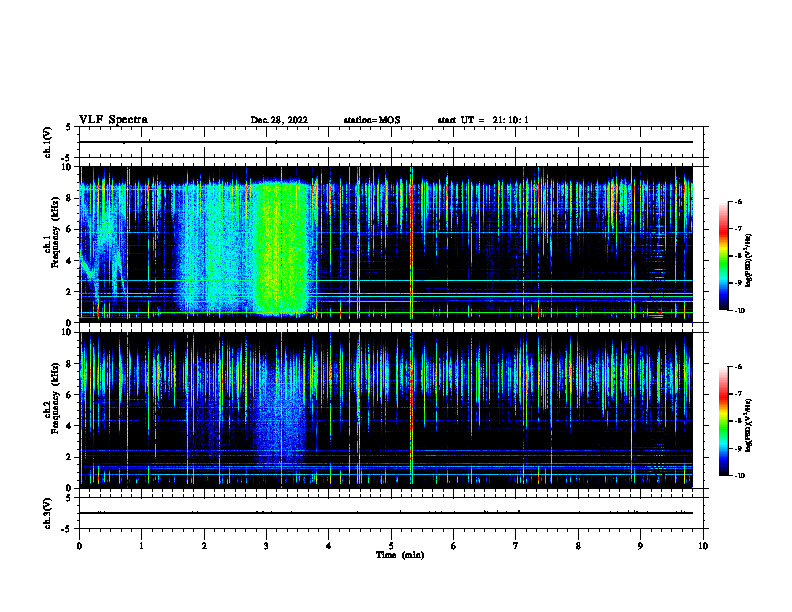
Task: Click the time axis tick label '7'
Action: point(516,546)
